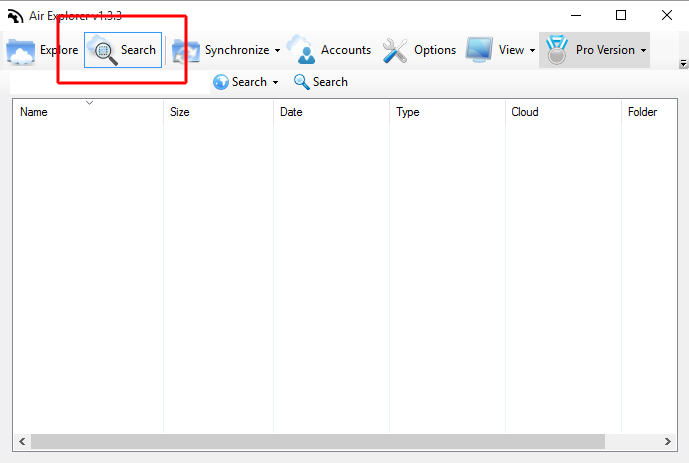Click the search text input field
Viewport: 689px width, 463px height.
[x=110, y=82]
